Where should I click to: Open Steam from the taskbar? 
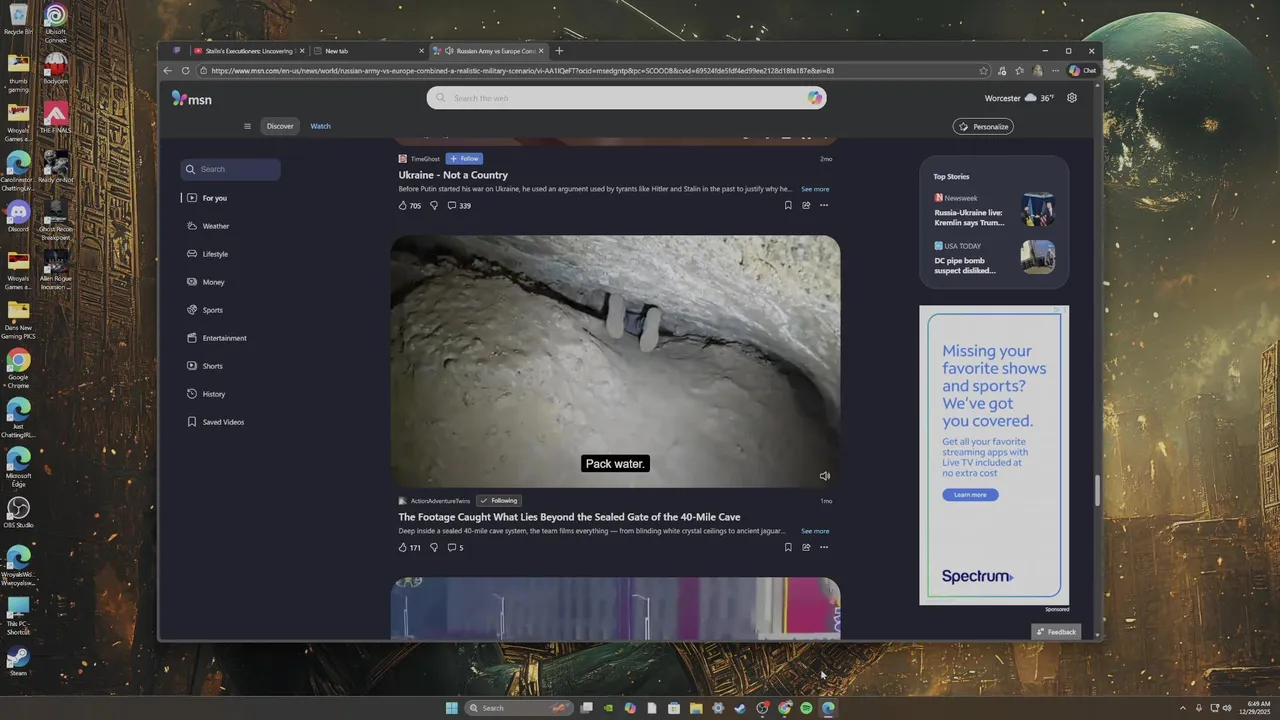(x=740, y=708)
